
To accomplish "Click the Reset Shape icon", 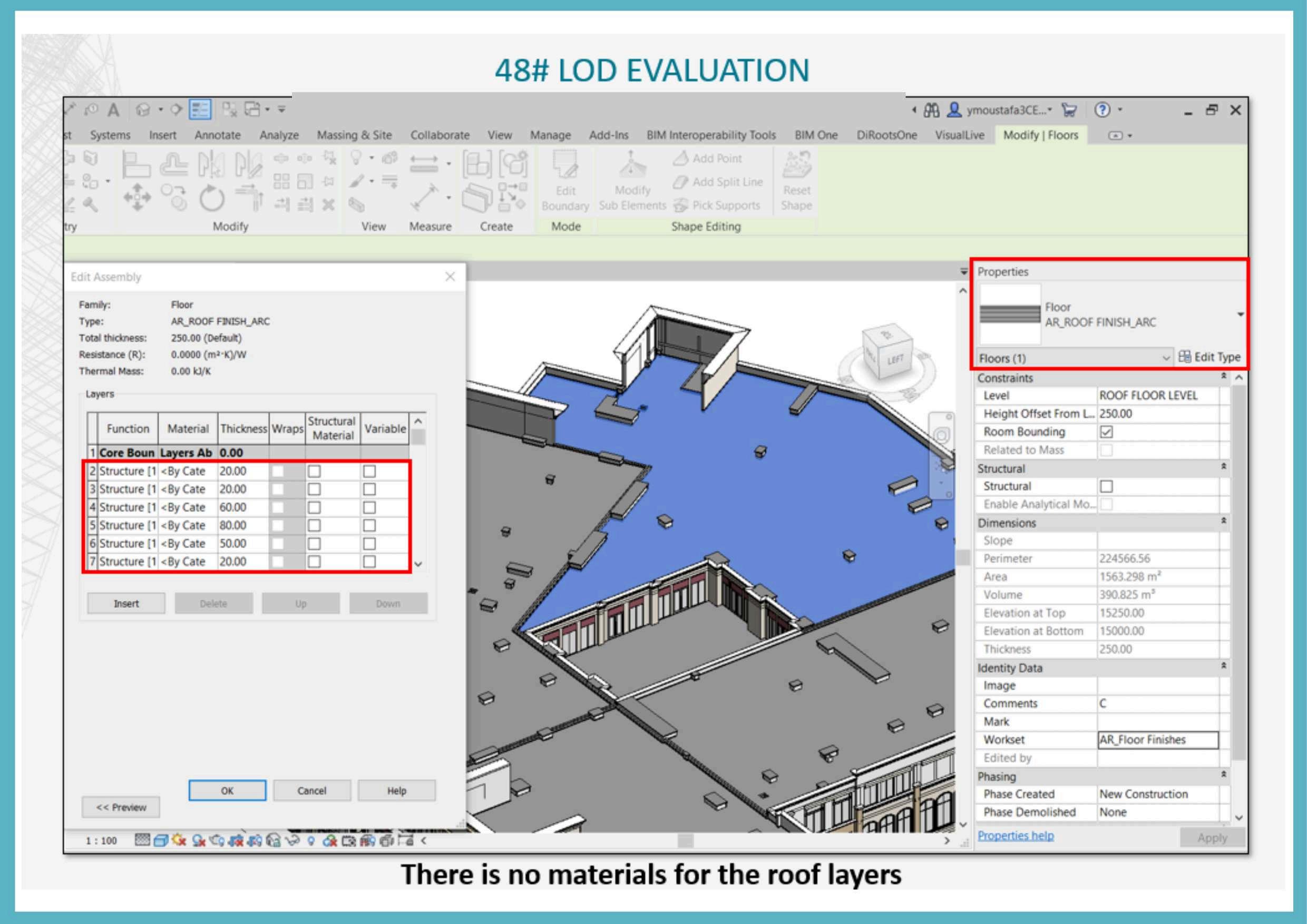I will point(796,165).
